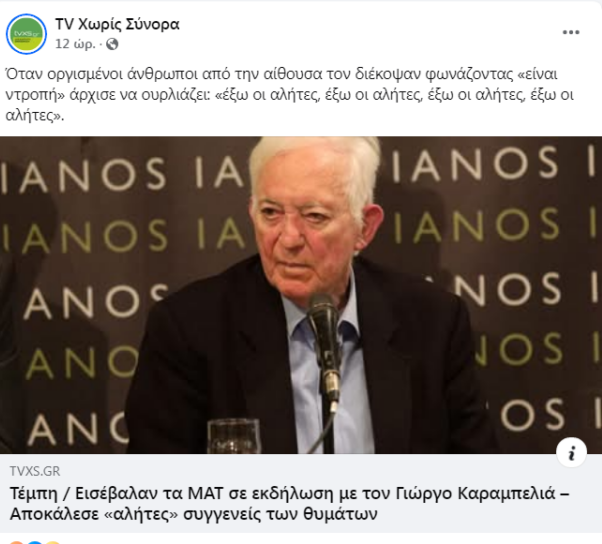
Task: Click the globe public audience icon
Action: (x=112, y=44)
